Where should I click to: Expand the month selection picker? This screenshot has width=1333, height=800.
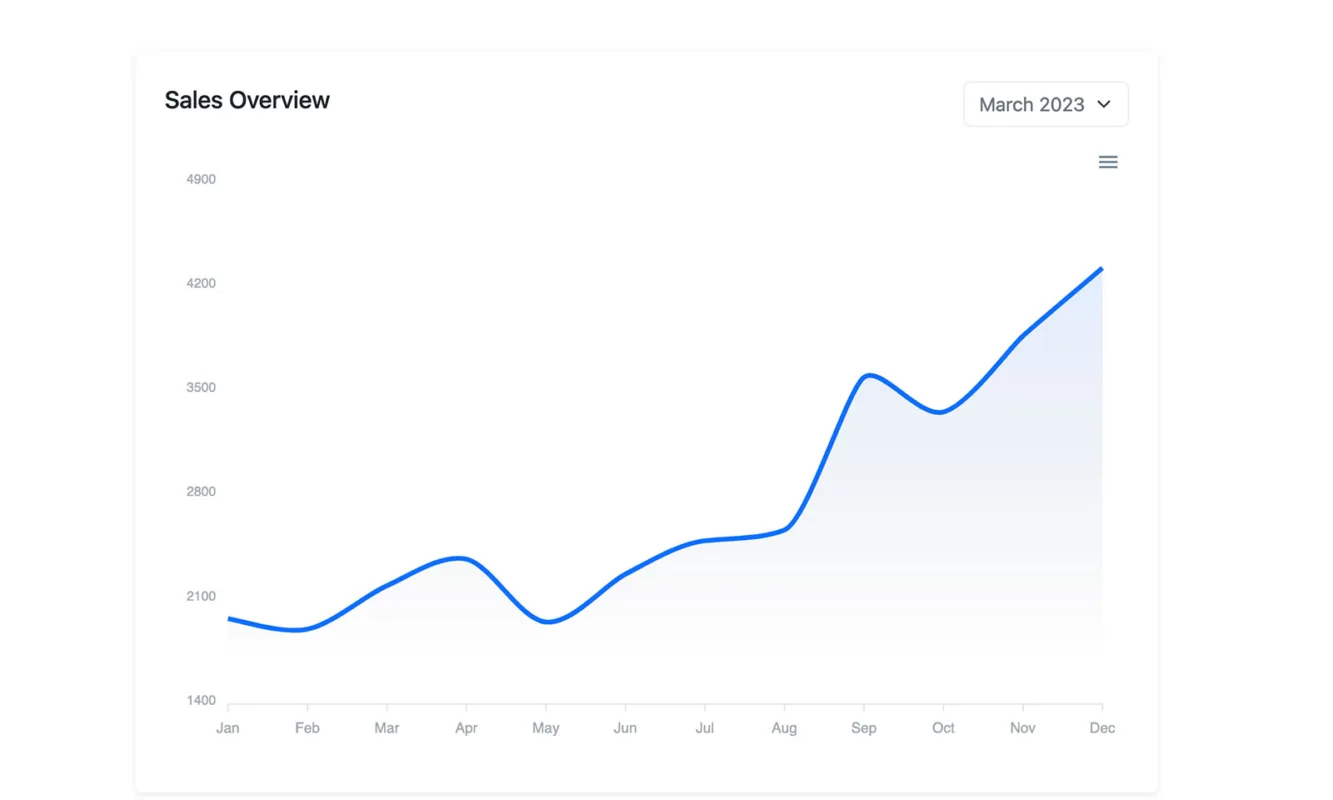[x=1045, y=103]
